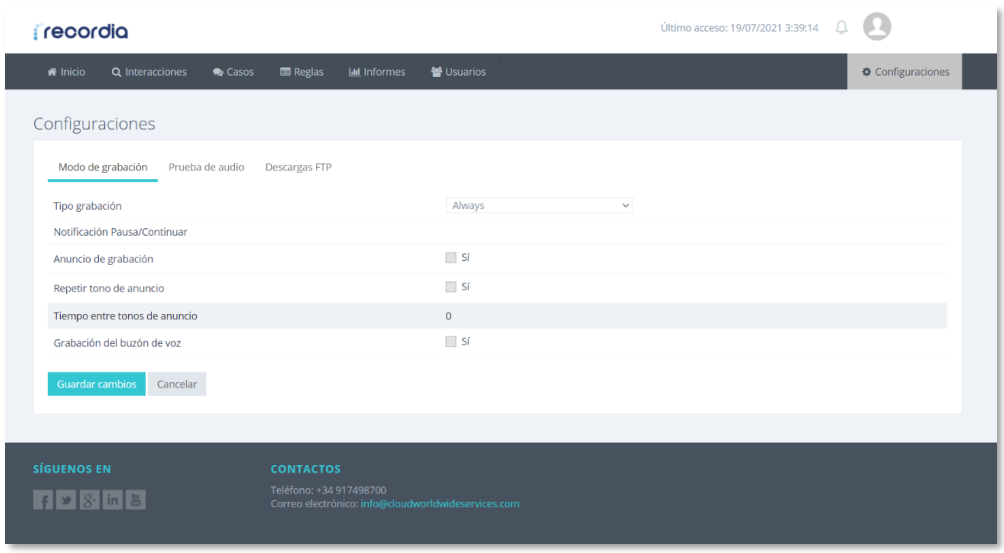The image size is (1004, 553).
Task: Open the LinkedIn social icon
Action: [112, 500]
